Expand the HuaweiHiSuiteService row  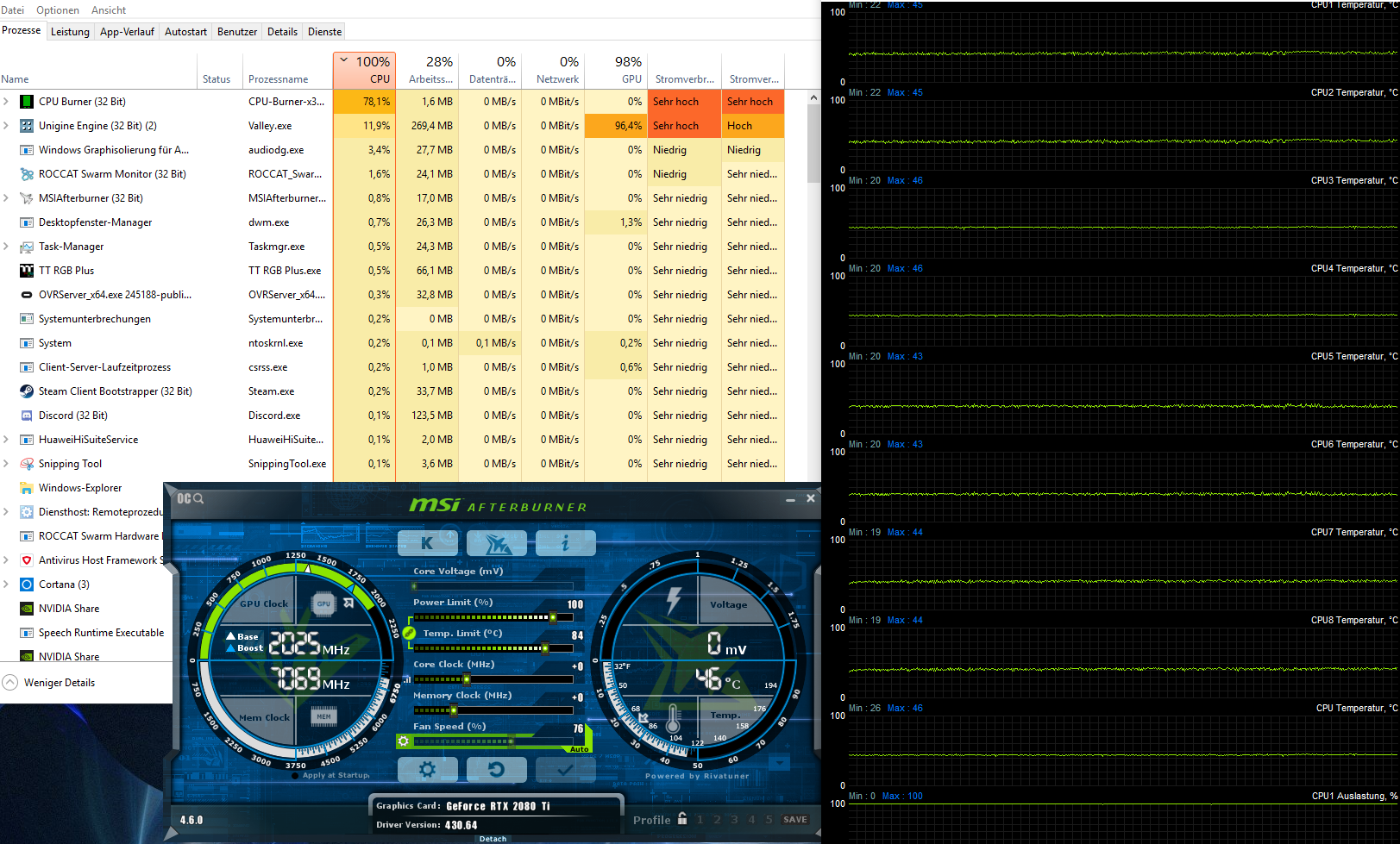(x=7, y=440)
